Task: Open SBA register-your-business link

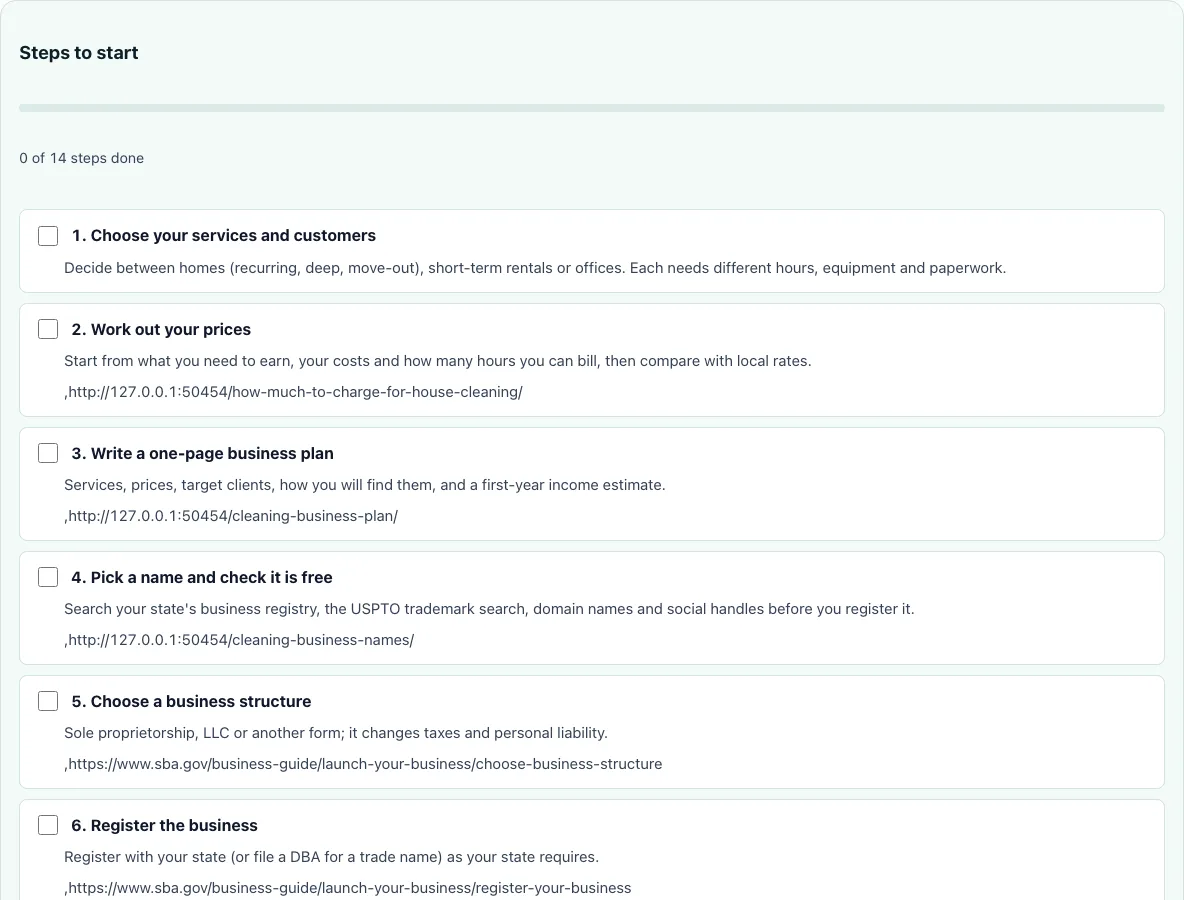Action: (350, 887)
